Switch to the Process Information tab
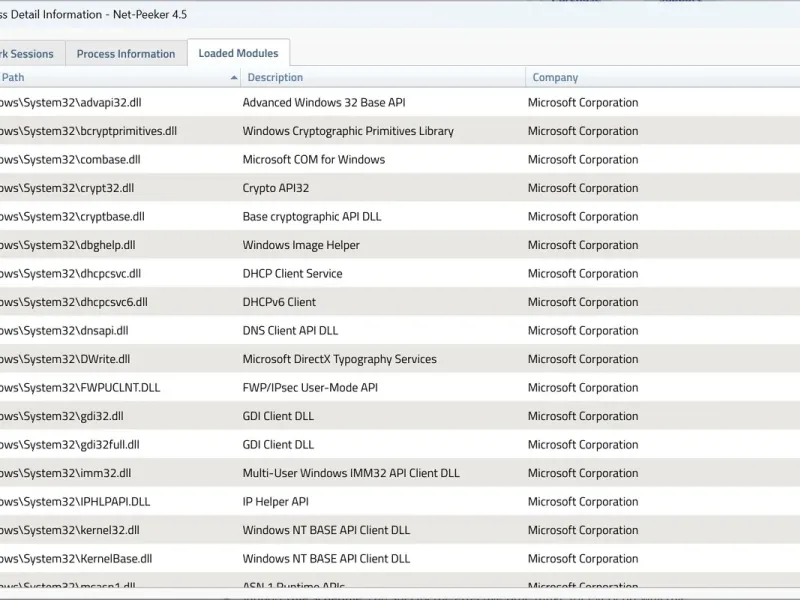 point(126,54)
